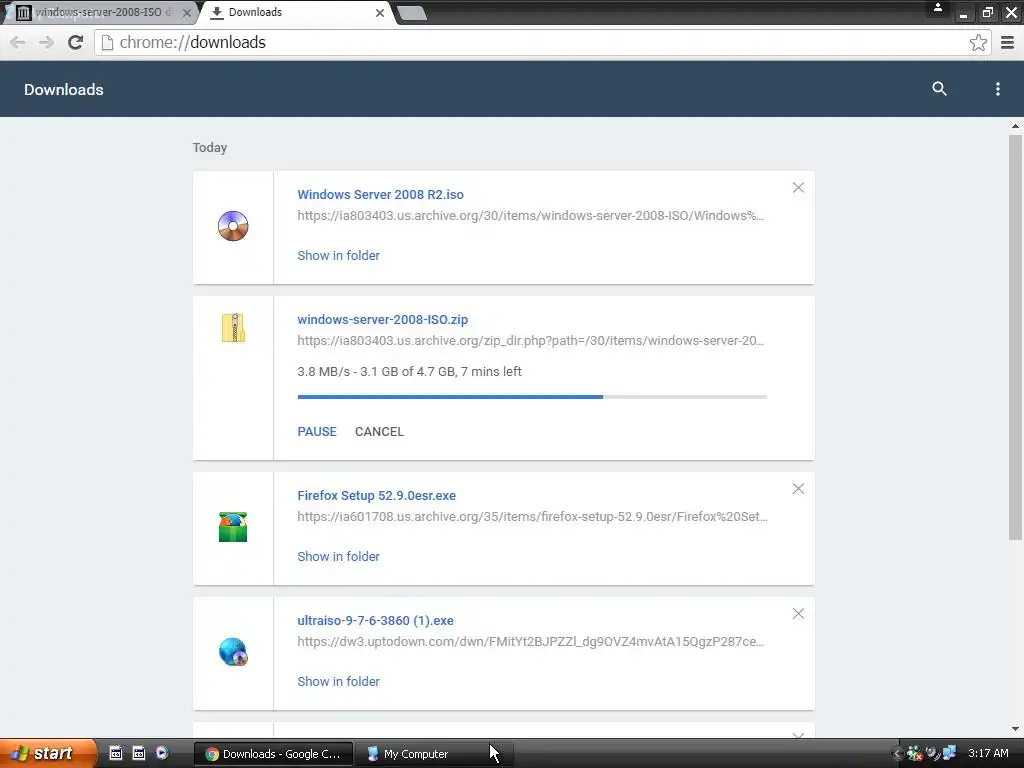Screen dimensions: 1024x768
Task: Open the Windows Start menu
Action: [x=48, y=754]
